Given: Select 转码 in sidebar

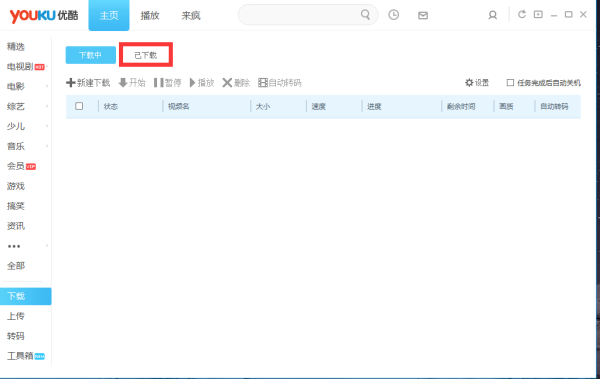Looking at the screenshot, I should 16,336.
